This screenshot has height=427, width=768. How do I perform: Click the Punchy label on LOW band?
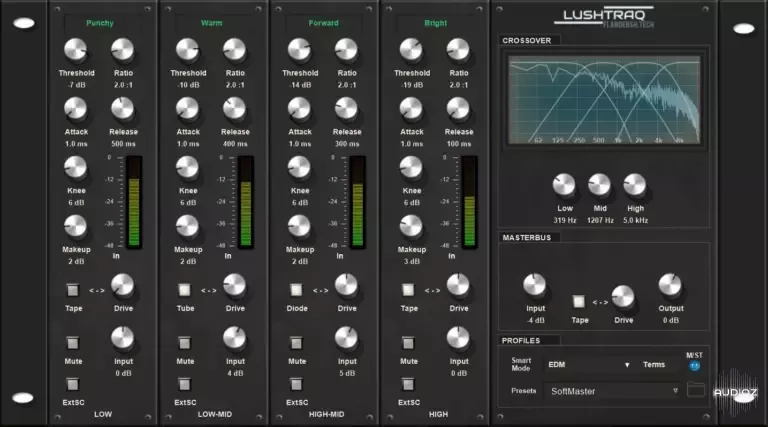[x=100, y=23]
